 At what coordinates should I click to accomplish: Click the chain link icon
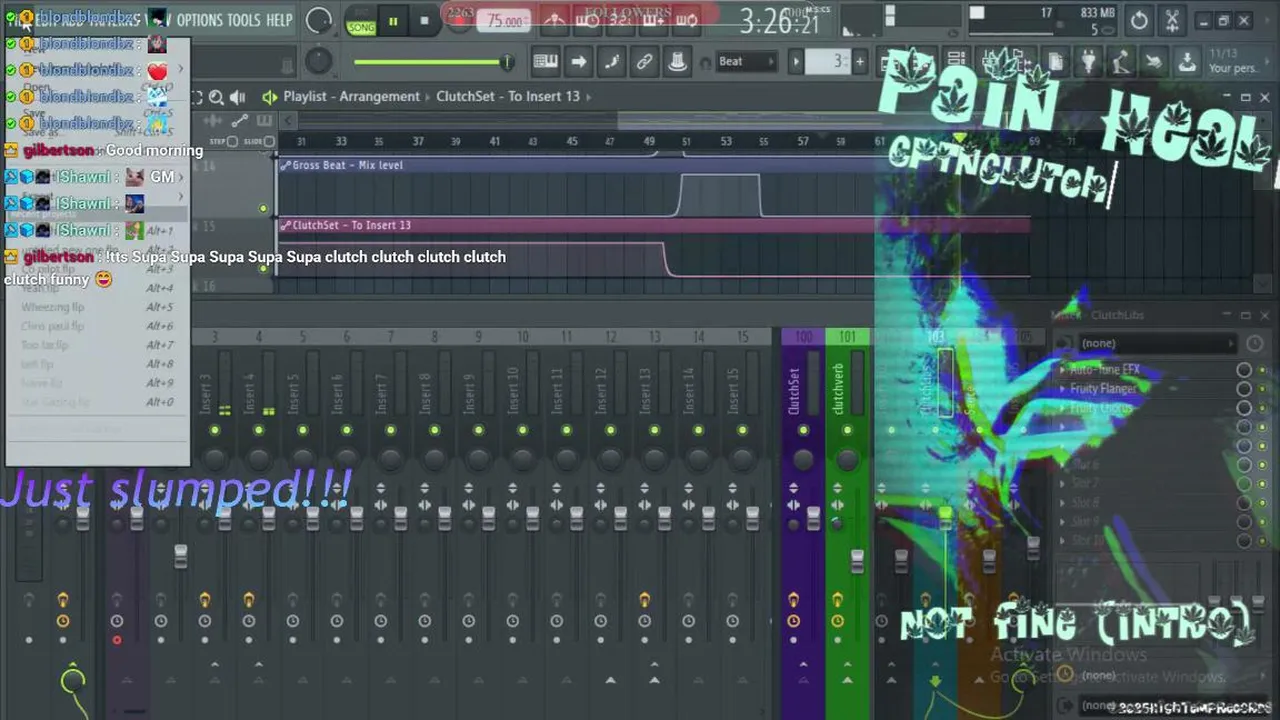[x=645, y=62]
